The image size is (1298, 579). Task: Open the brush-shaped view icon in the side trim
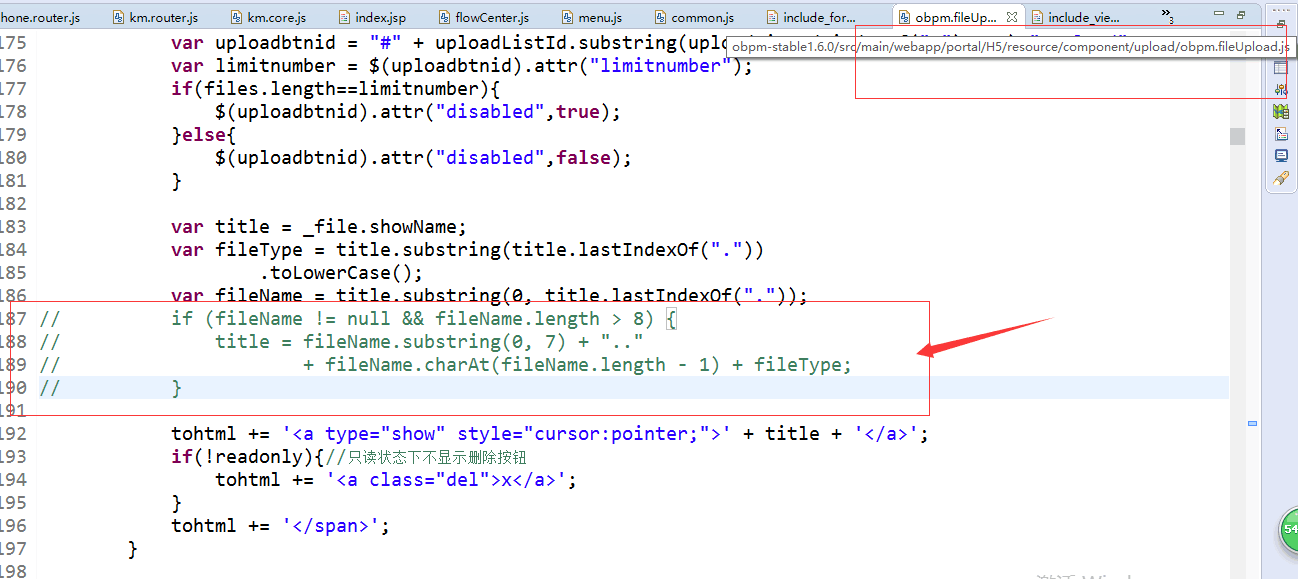coord(1281,178)
